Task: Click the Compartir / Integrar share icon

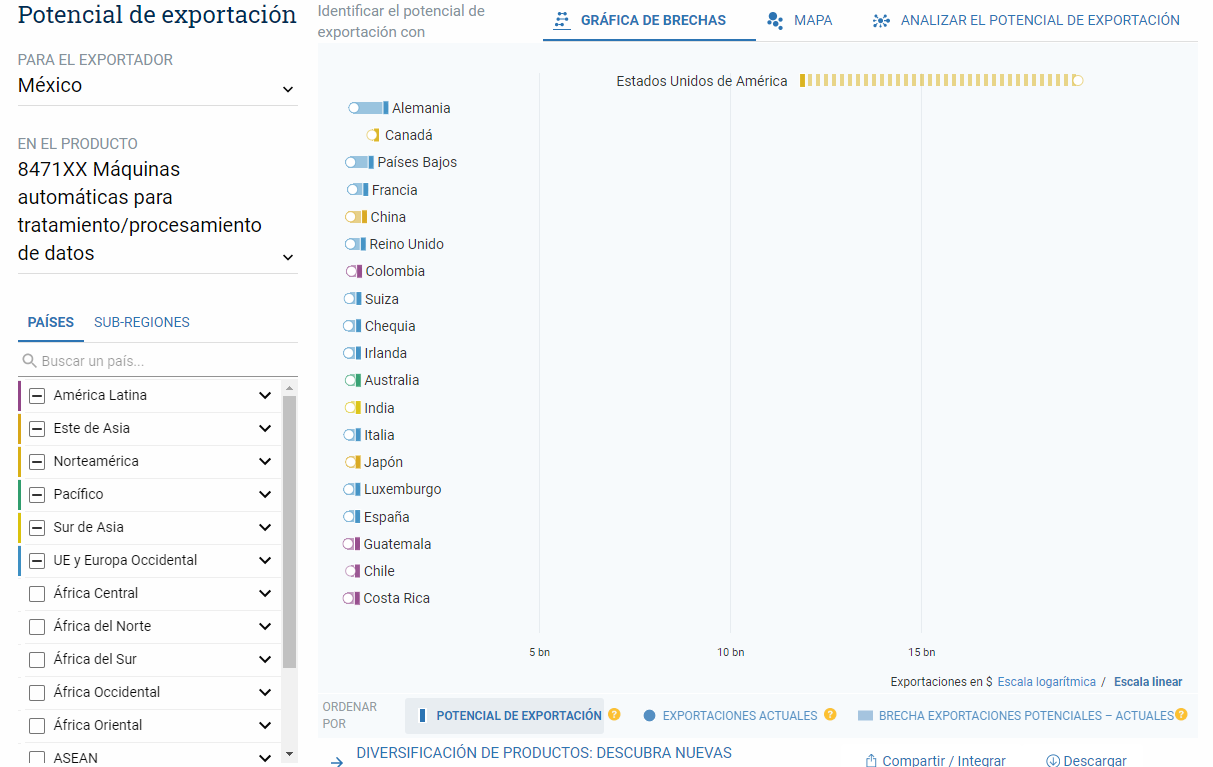Action: coord(871,761)
